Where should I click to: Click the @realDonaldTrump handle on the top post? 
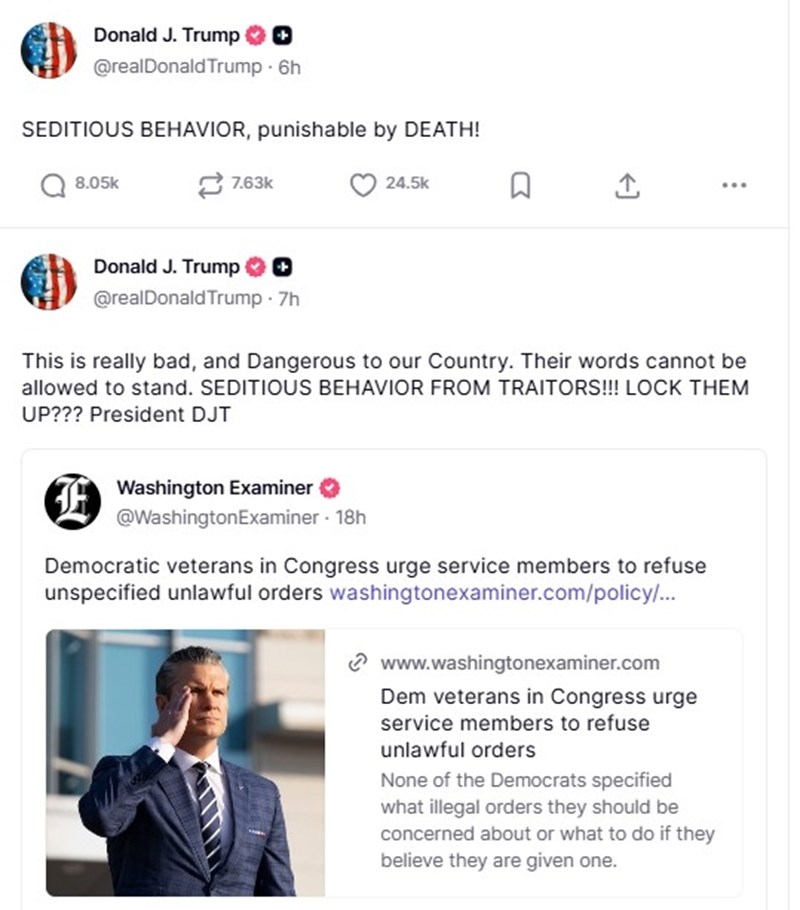coord(177,67)
